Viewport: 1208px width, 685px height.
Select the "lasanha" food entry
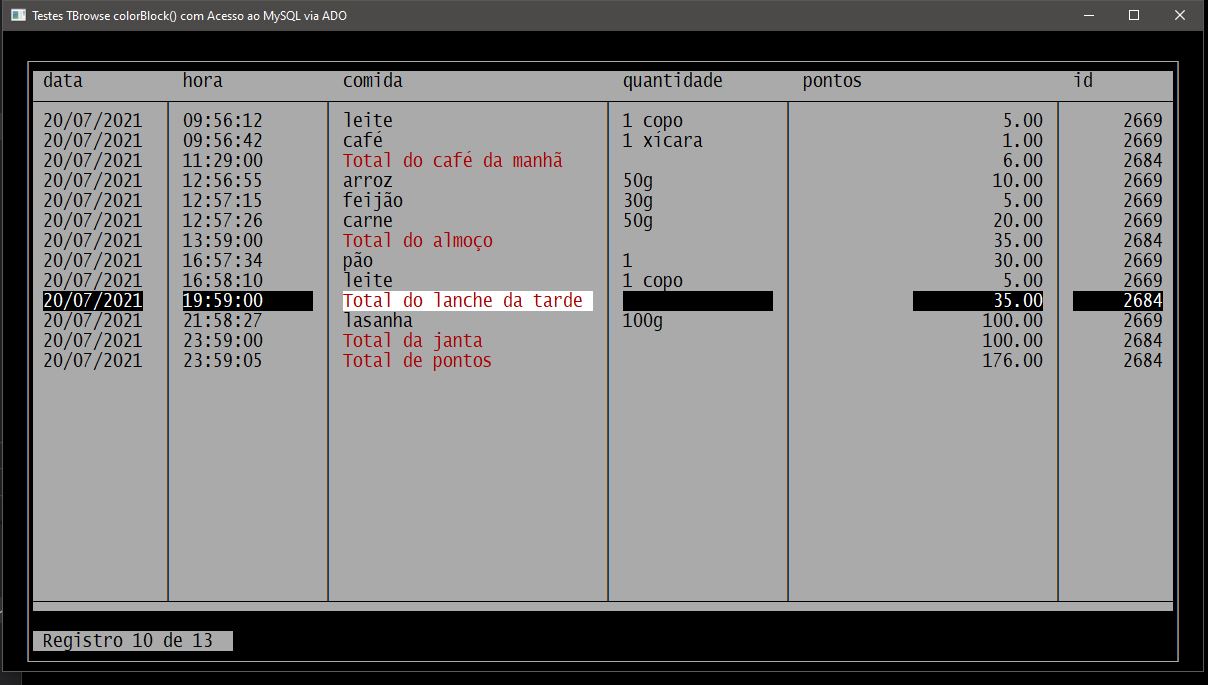(377, 321)
